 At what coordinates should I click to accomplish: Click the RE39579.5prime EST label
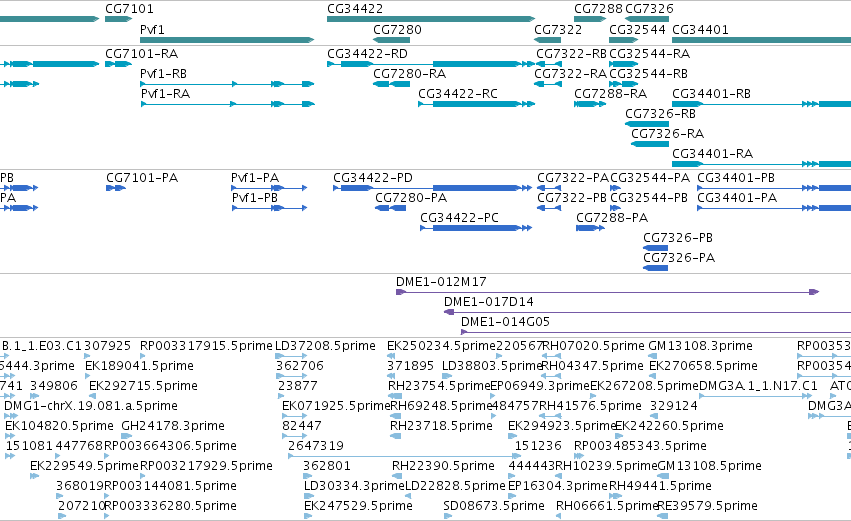tap(707, 507)
